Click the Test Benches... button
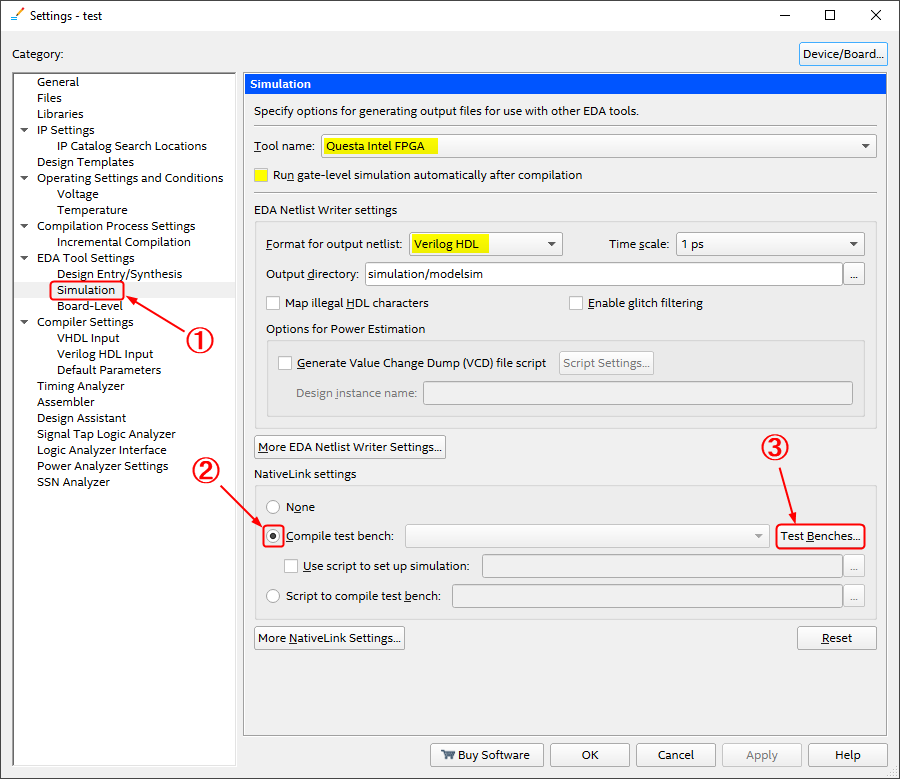Screen dimensions: 900x779 (x=820, y=536)
